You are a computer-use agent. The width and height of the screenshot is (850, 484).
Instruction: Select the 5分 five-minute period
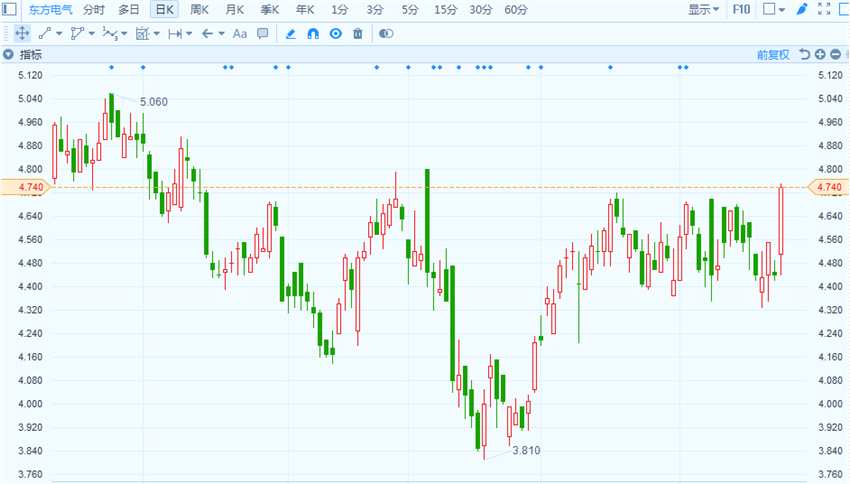[410, 9]
